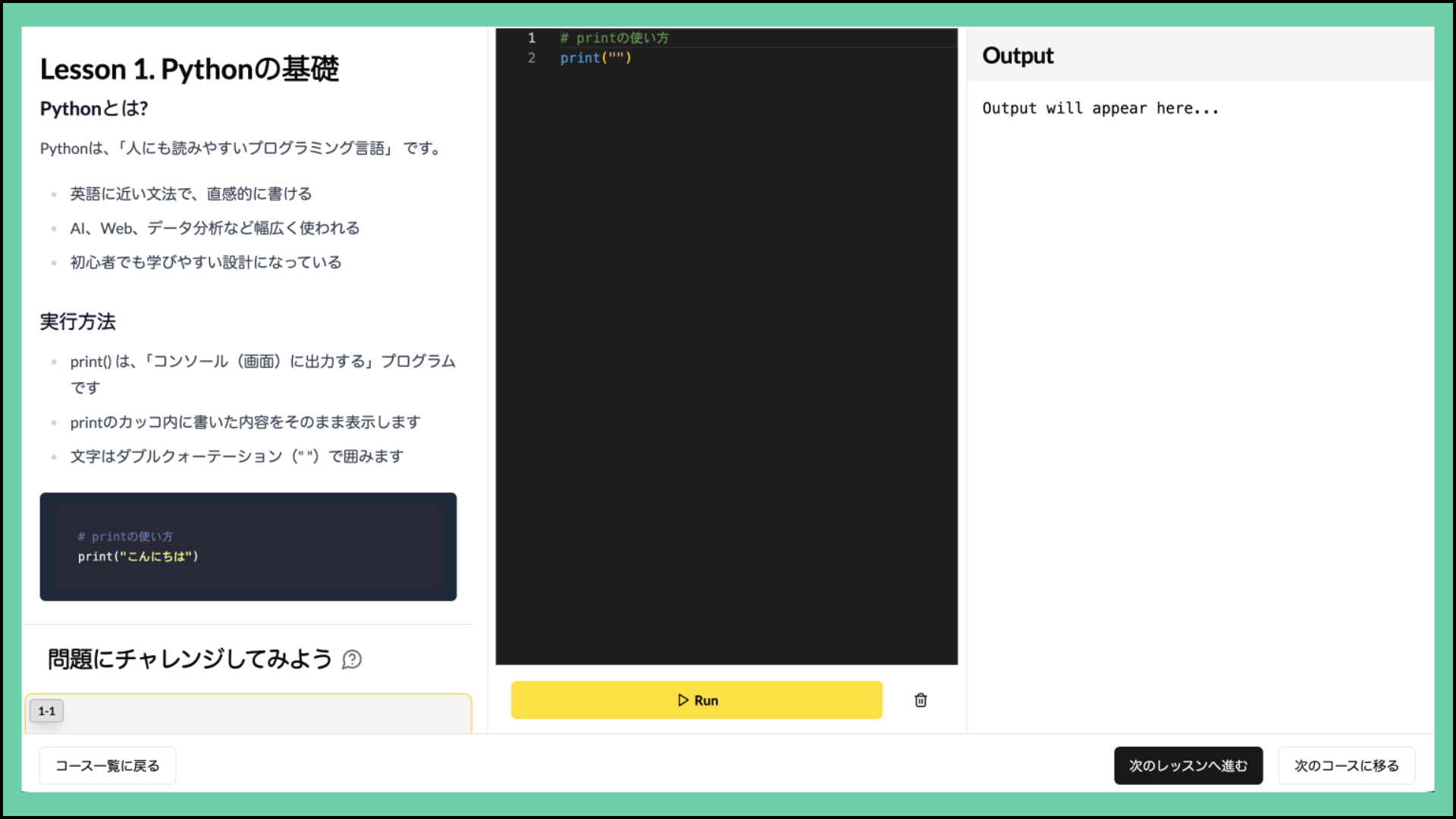Click the 問題にチャレンジしてみよう heading
1456x819 pixels.
pos(190,659)
